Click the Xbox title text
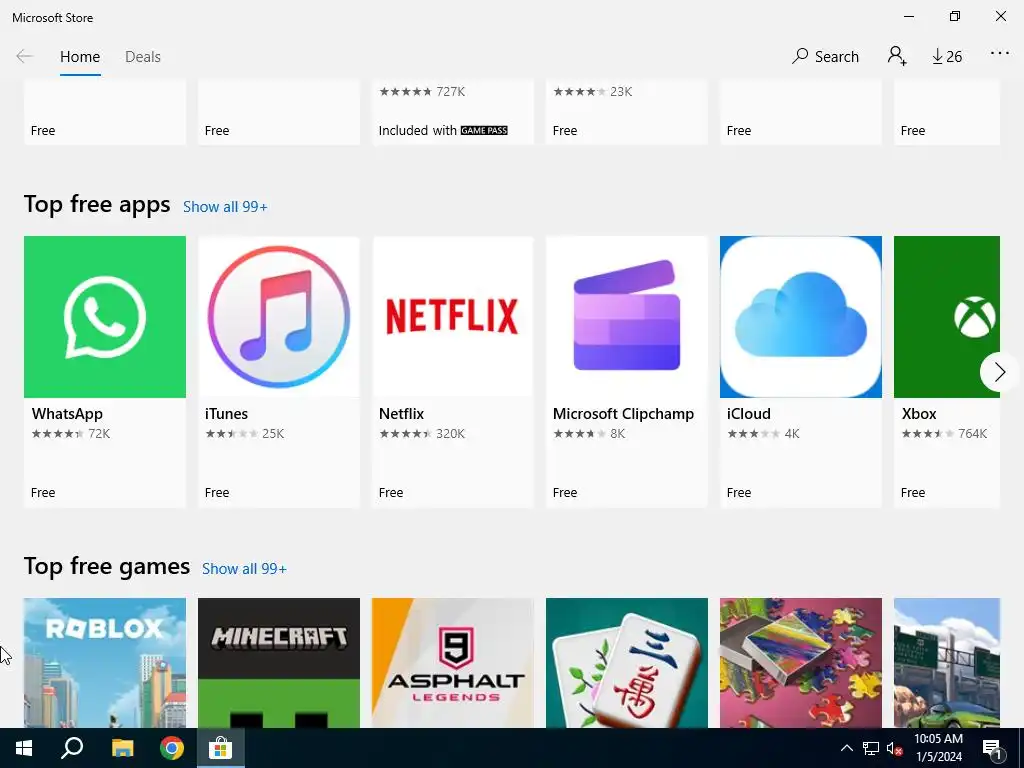The width and height of the screenshot is (1024, 768). (919, 414)
